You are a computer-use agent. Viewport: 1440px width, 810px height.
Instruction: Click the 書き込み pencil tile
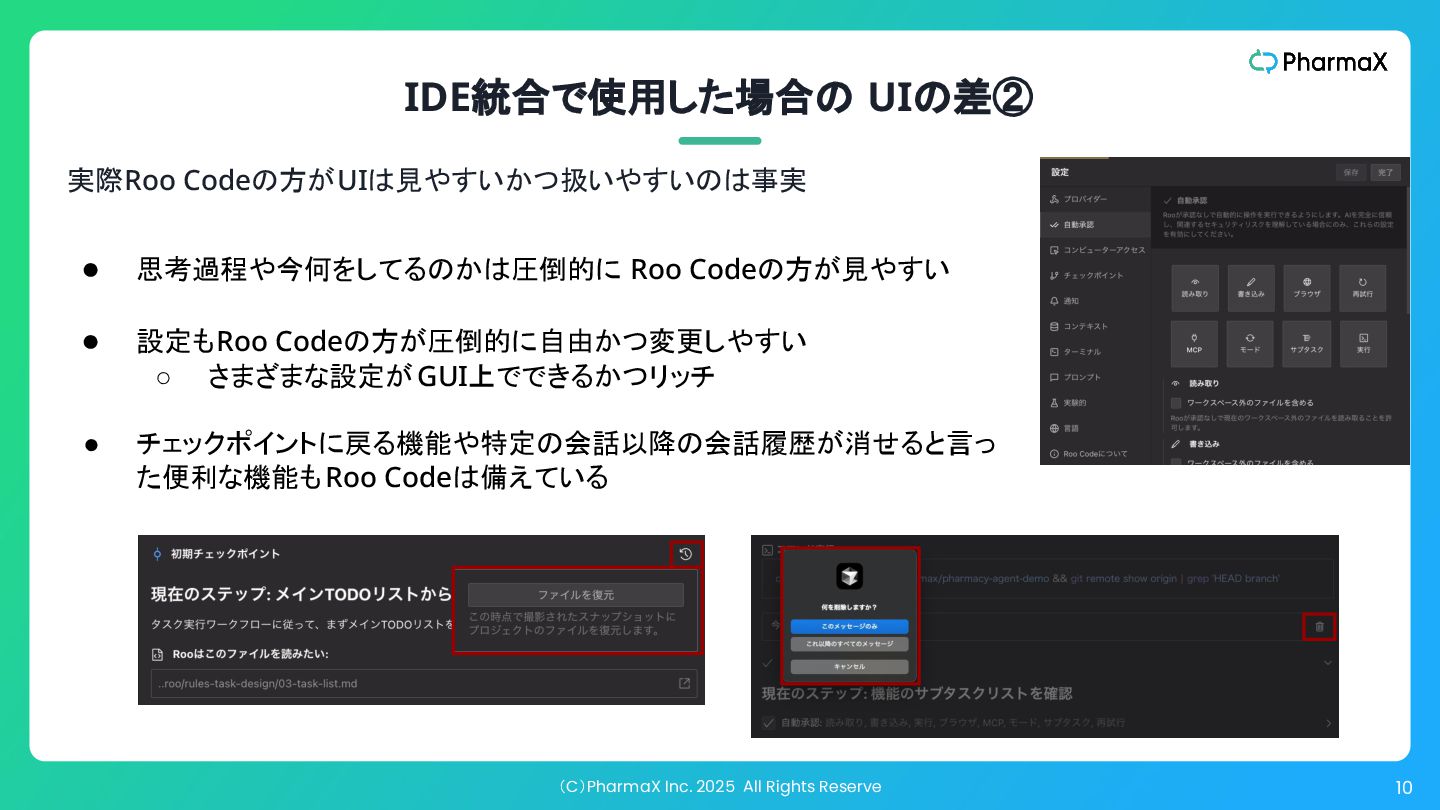[x=1251, y=288]
